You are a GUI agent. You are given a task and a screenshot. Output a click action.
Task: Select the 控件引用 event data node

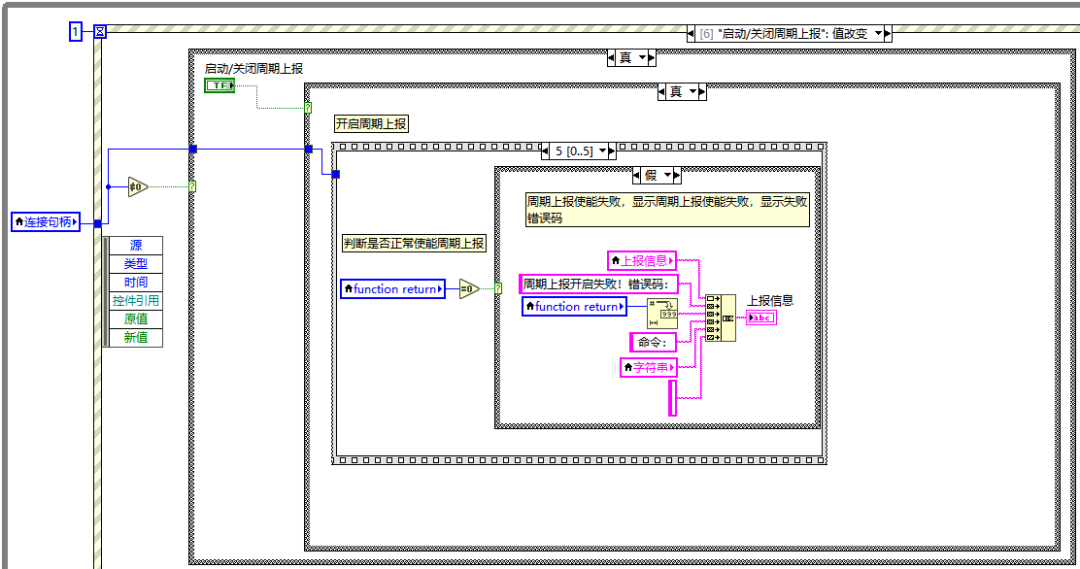(136, 300)
